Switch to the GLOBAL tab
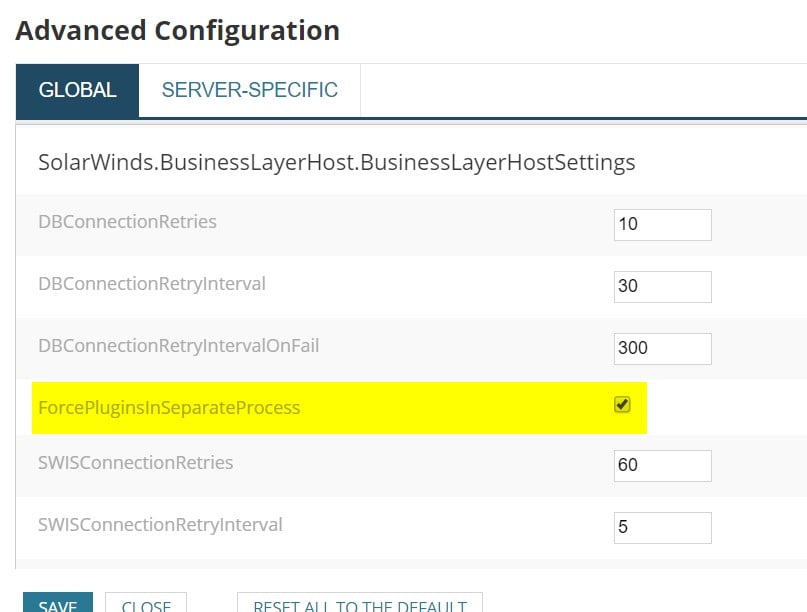This screenshot has height=612, width=807. pyautogui.click(x=77, y=90)
